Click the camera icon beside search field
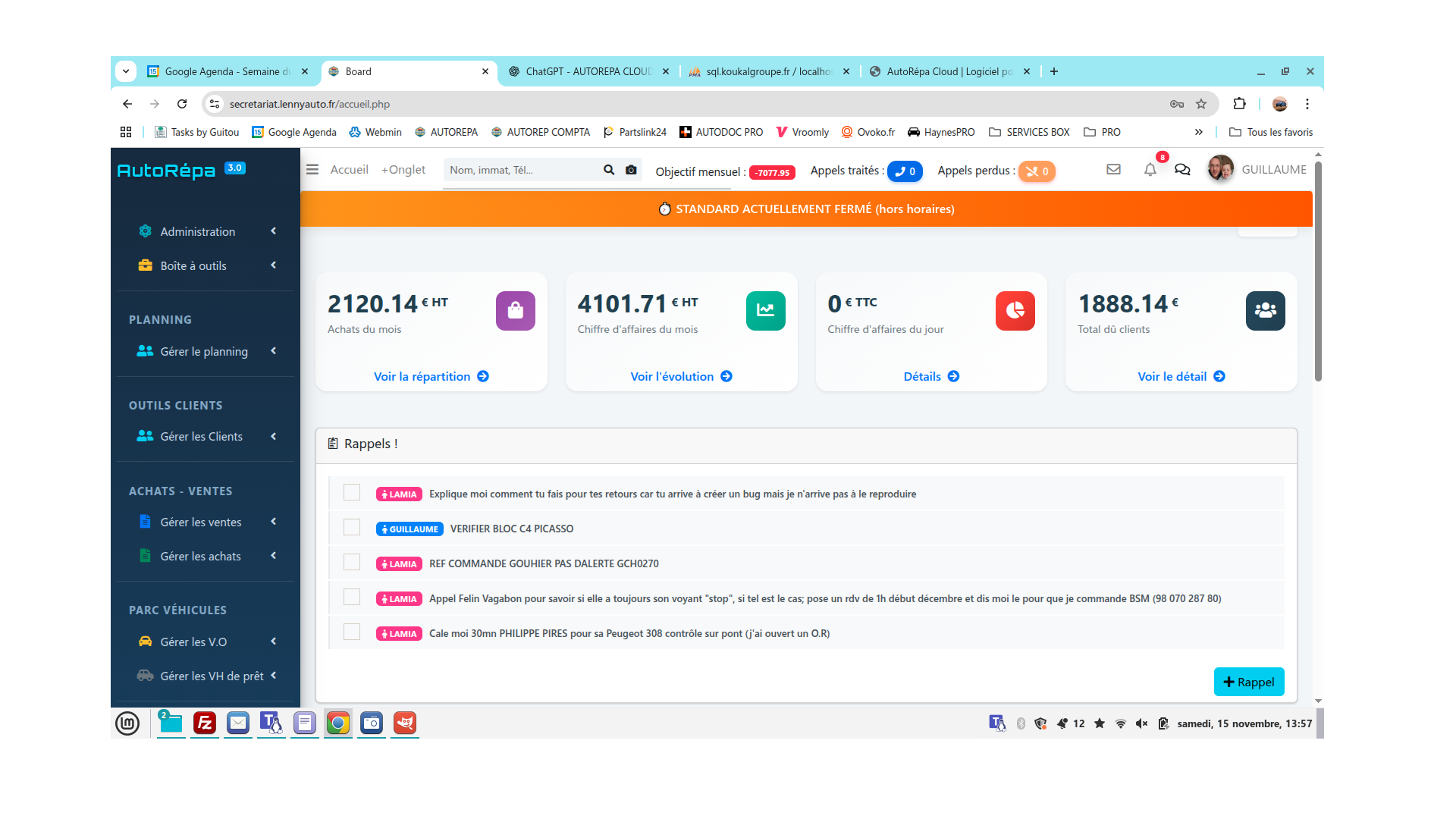 [x=631, y=170]
